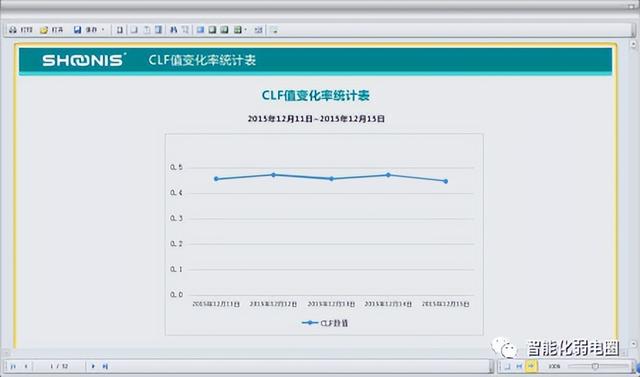Go to the next report page
This screenshot has height=377, width=640.
point(93,366)
